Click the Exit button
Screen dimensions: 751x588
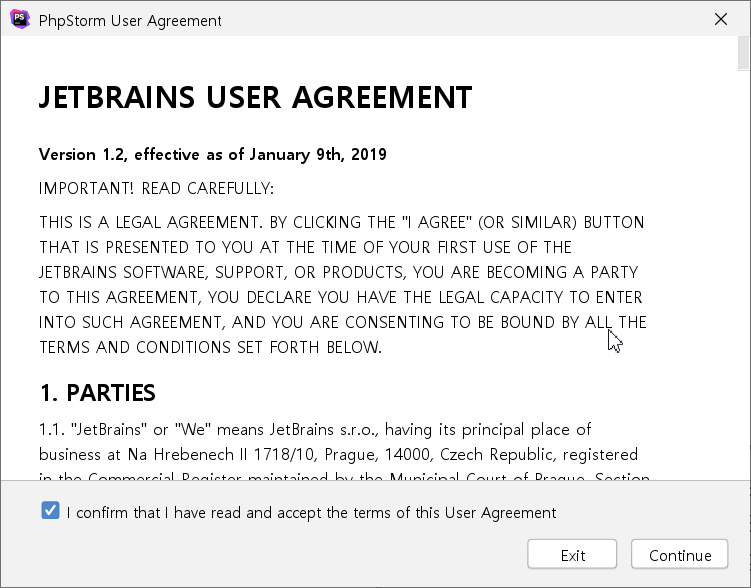572,554
